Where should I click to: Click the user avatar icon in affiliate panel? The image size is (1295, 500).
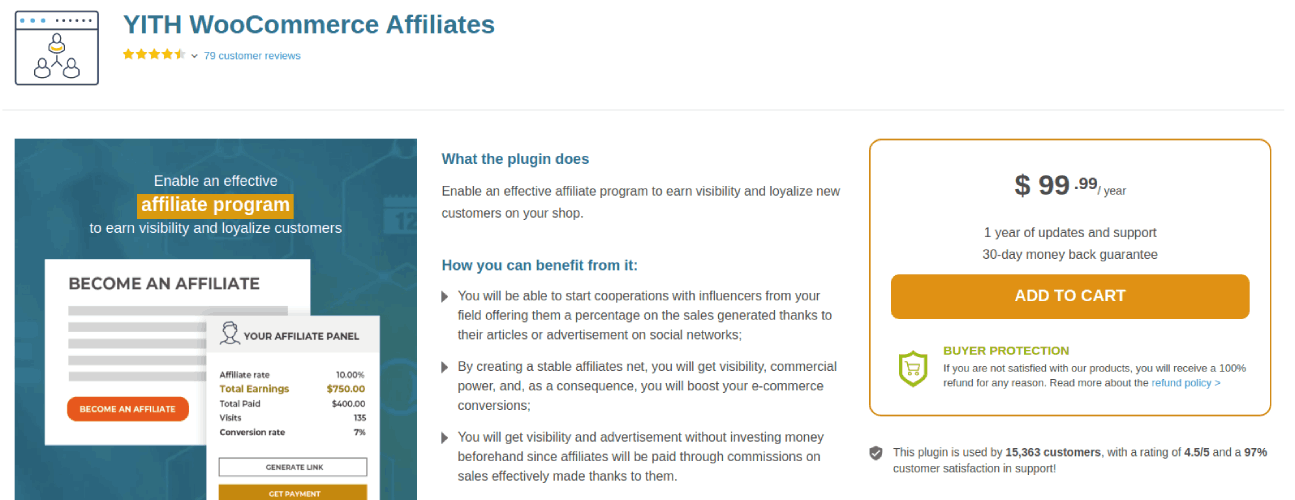click(x=229, y=334)
